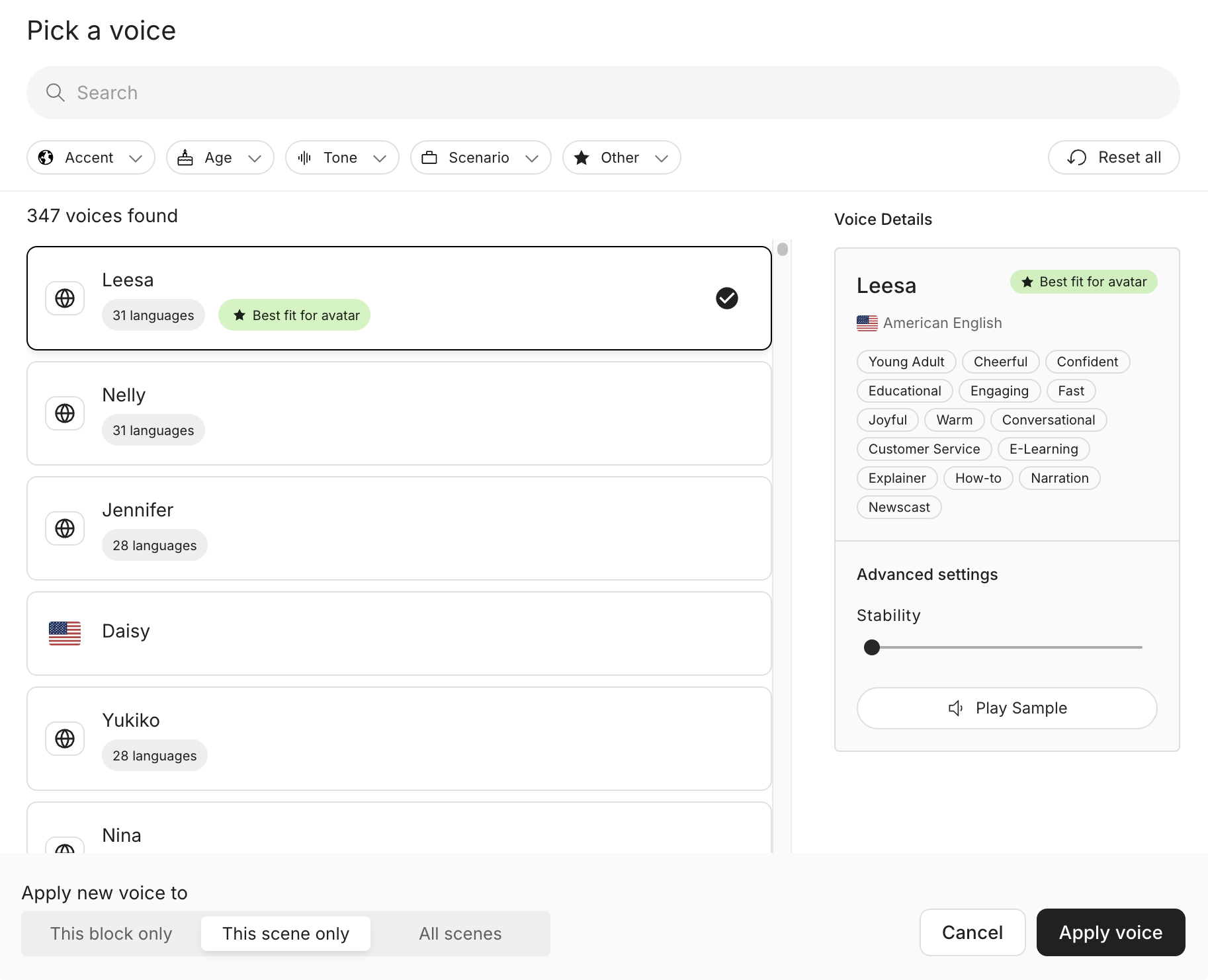Image resolution: width=1208 pixels, height=980 pixels.
Task: Click the US flag icon next to Daisy
Action: 65,633
